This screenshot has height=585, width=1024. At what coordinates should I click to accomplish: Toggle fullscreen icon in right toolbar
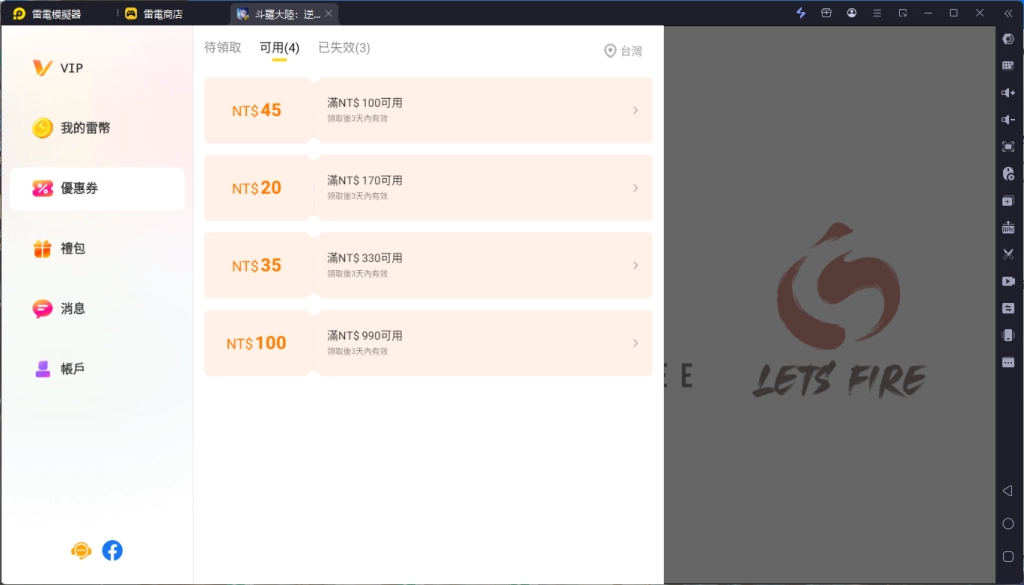pyautogui.click(x=1008, y=147)
